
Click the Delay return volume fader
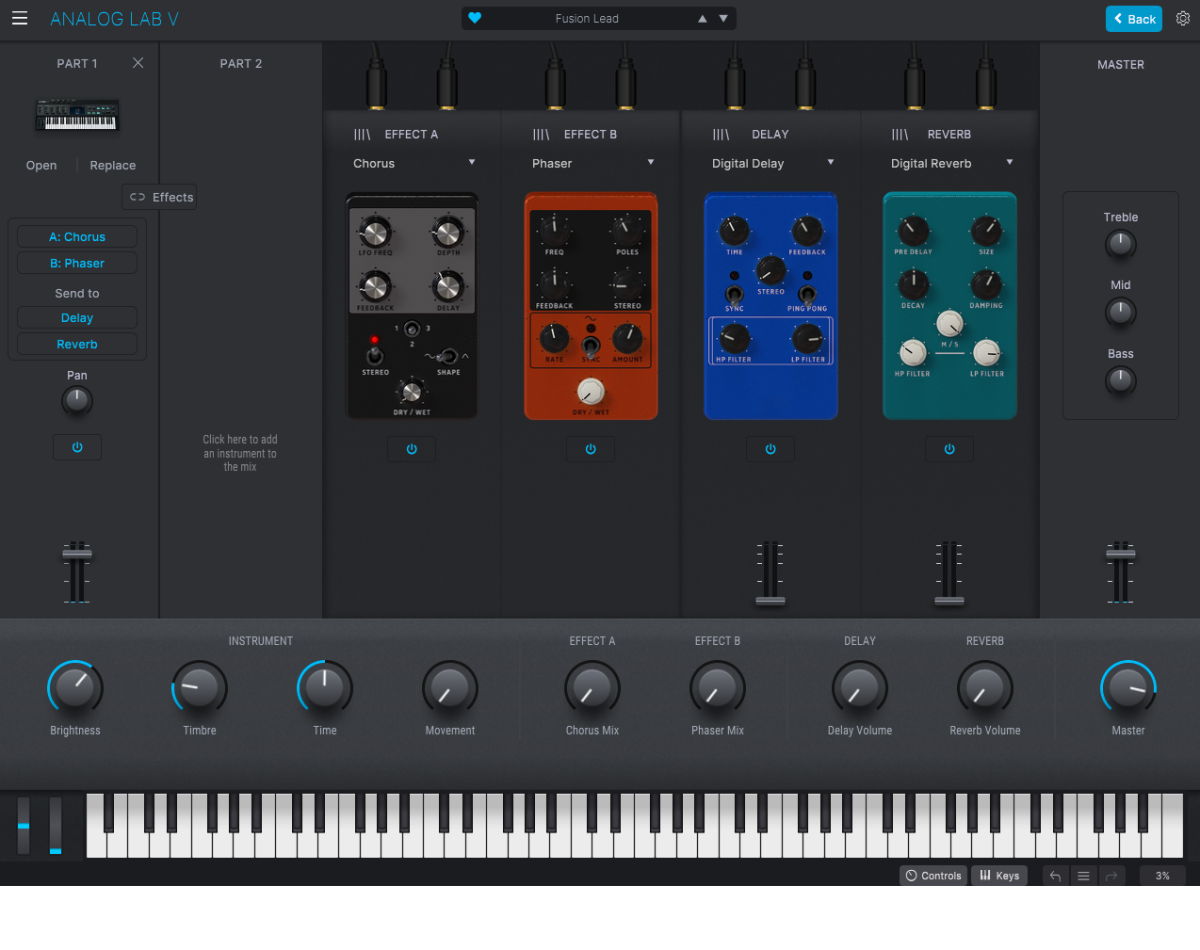[770, 600]
